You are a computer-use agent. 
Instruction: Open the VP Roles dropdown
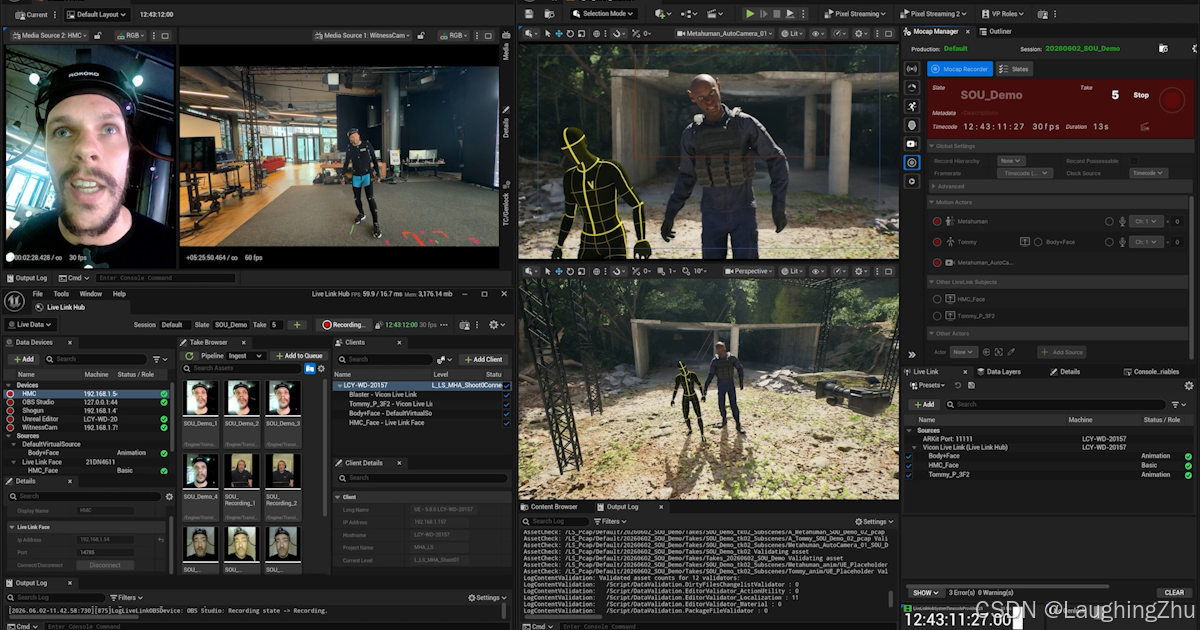(x=1004, y=14)
